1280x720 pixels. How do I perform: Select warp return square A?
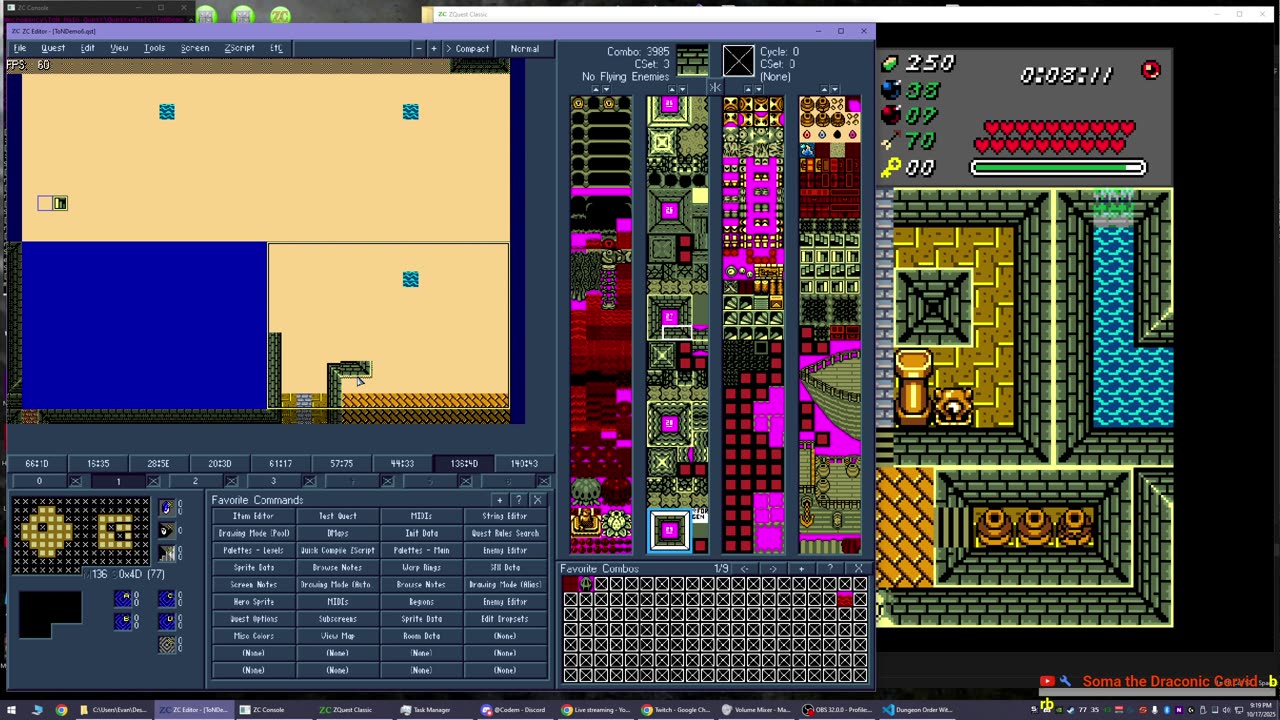(123, 598)
